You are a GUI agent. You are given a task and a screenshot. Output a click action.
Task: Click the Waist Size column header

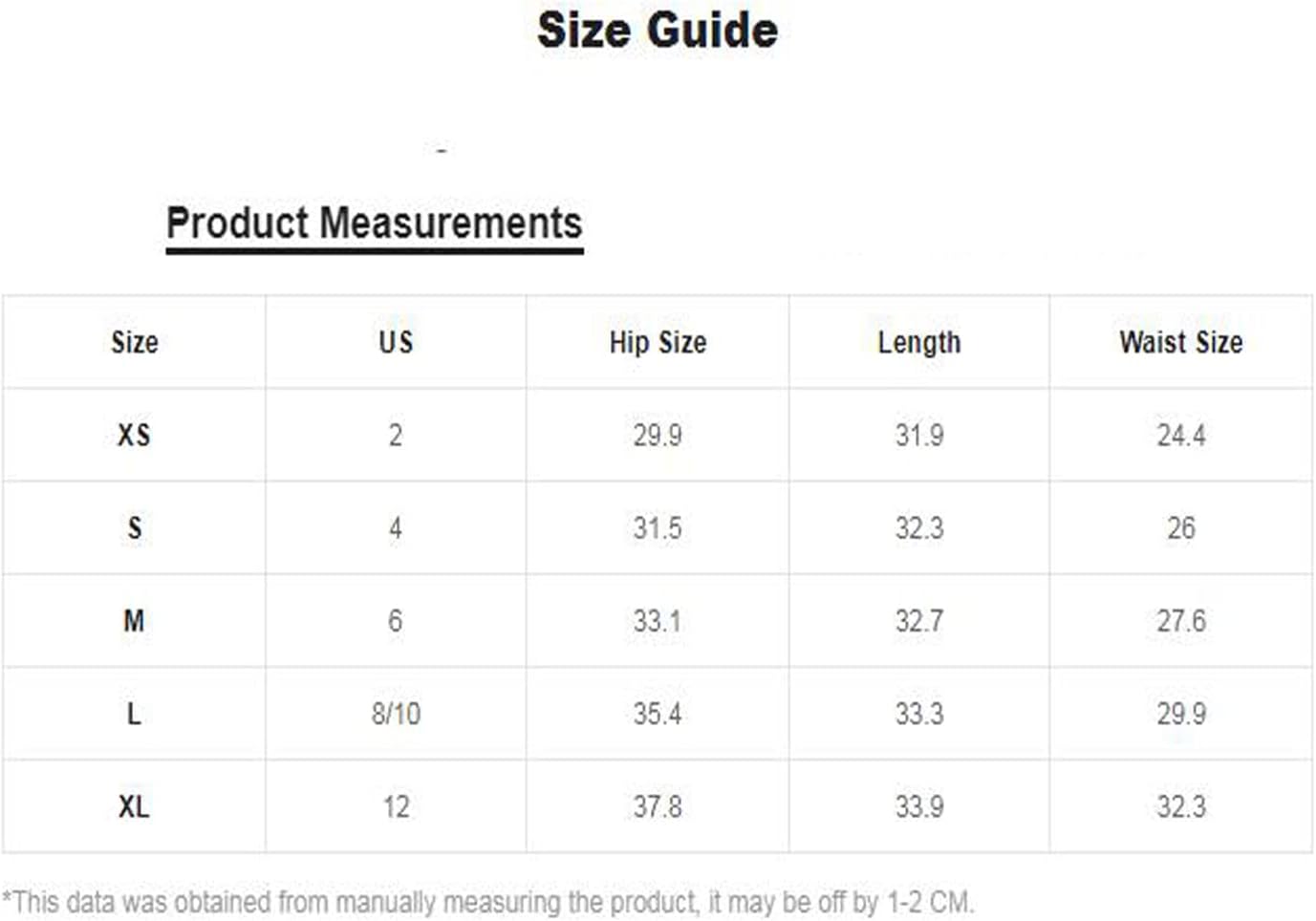click(1181, 342)
